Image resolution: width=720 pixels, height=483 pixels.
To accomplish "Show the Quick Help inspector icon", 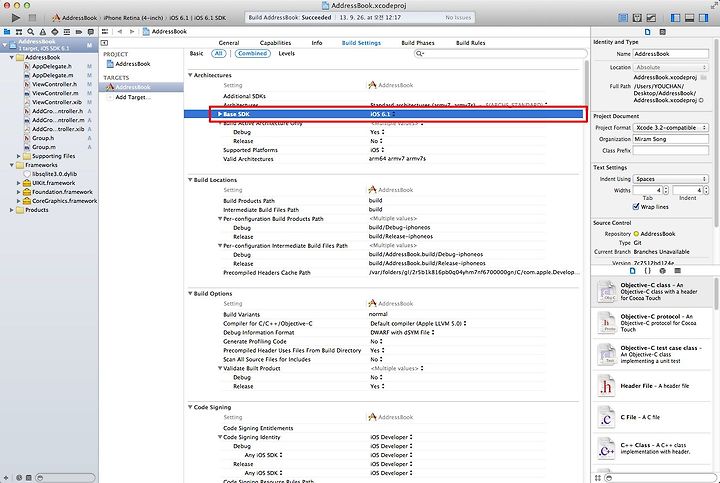I will coord(662,32).
